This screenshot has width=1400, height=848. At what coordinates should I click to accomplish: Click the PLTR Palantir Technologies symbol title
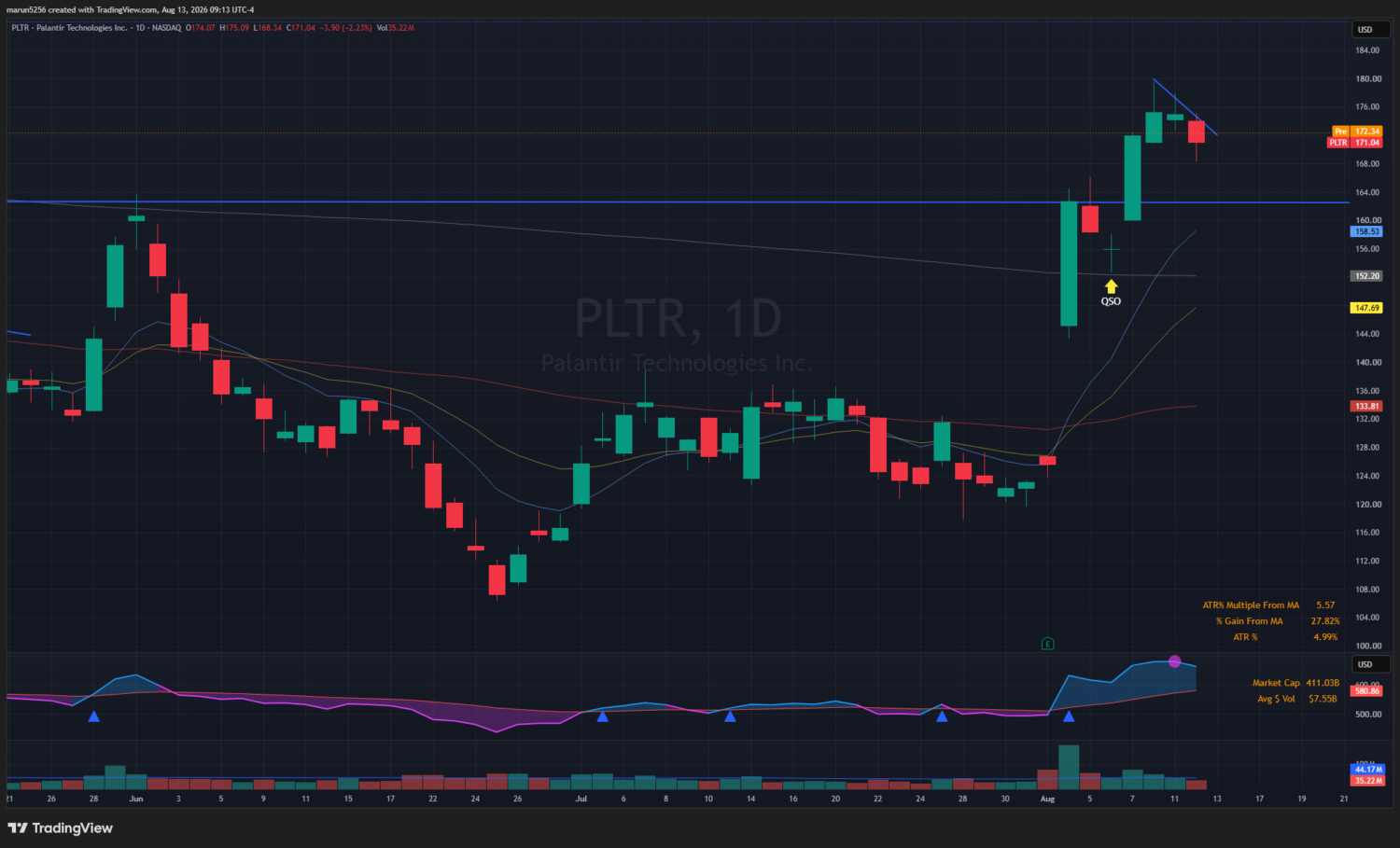[x=69, y=28]
